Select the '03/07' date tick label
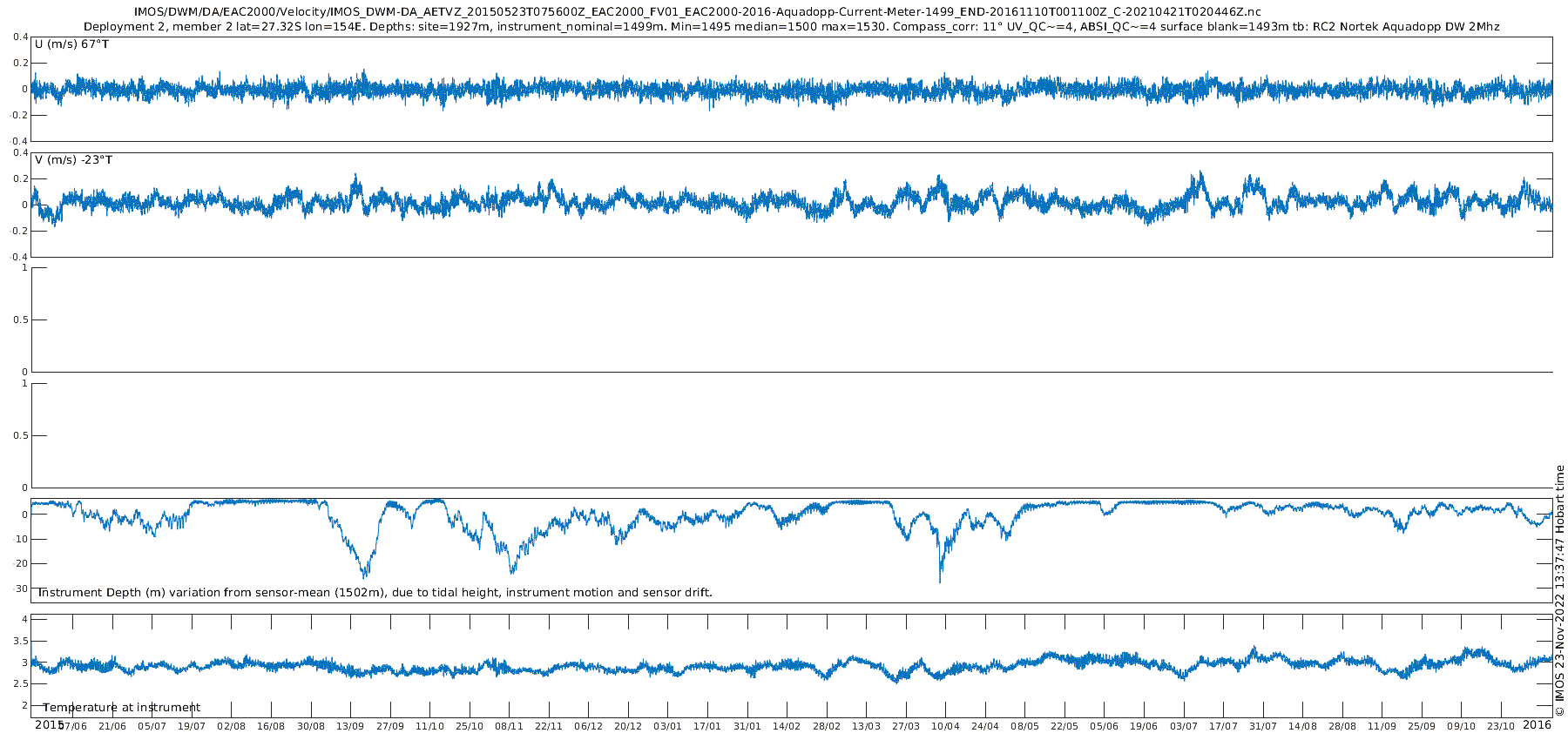Screen dimensions: 1568x740 [x=1184, y=726]
